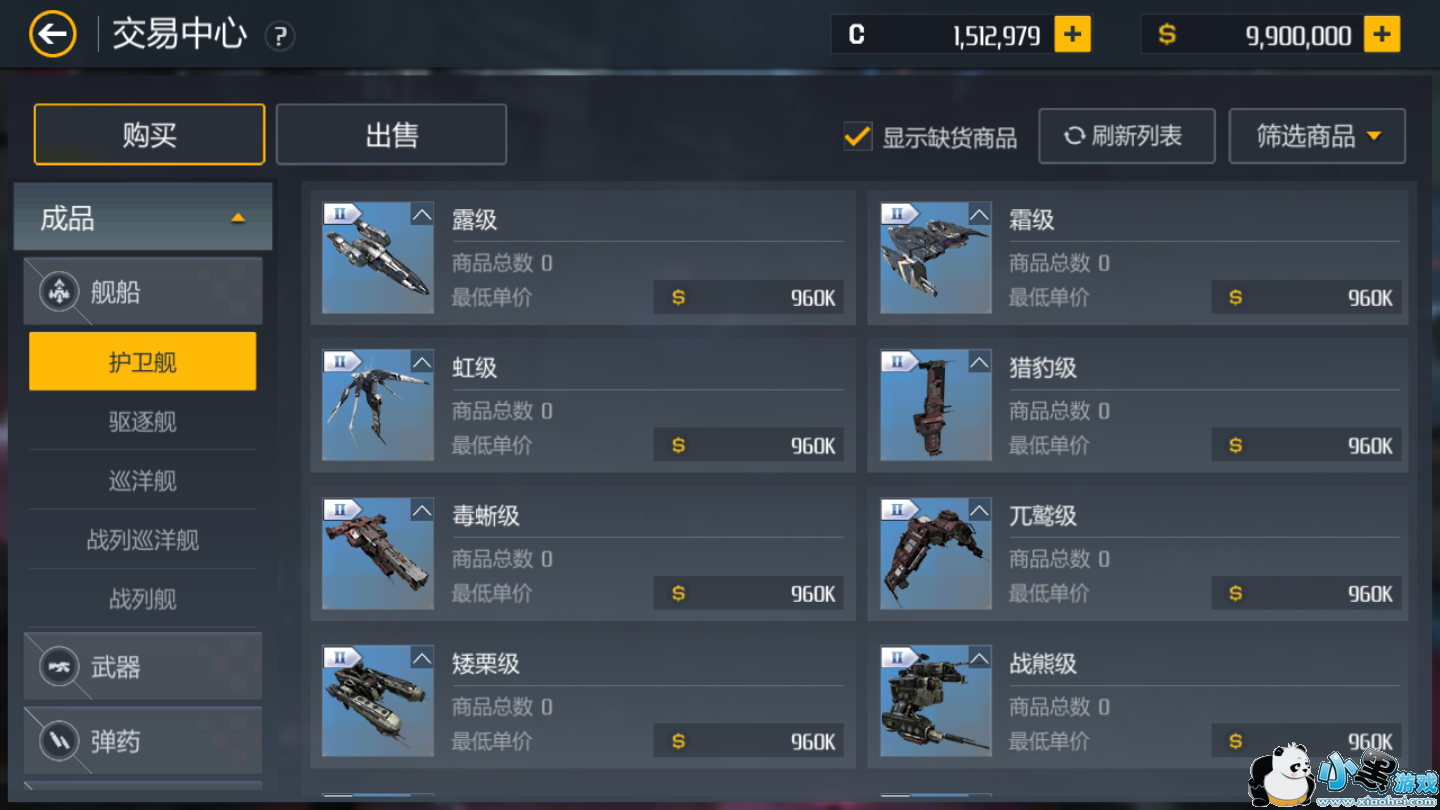The image size is (1440, 810).
Task: Choose 巡洋舰 cruiser category
Action: pos(143,481)
